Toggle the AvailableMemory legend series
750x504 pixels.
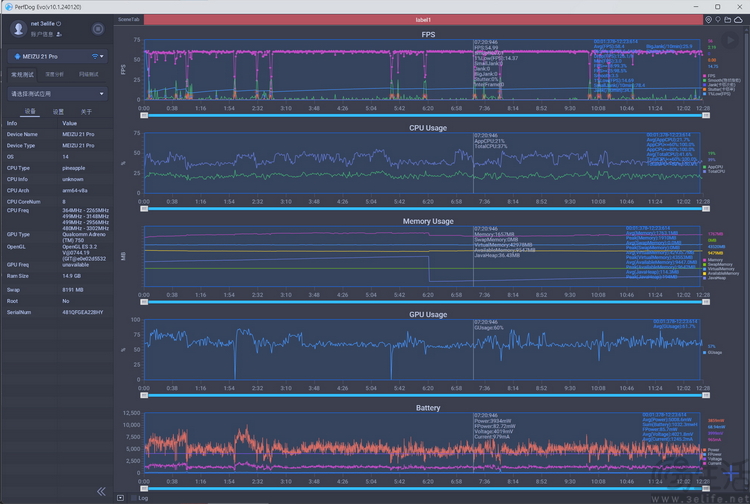click(721, 273)
